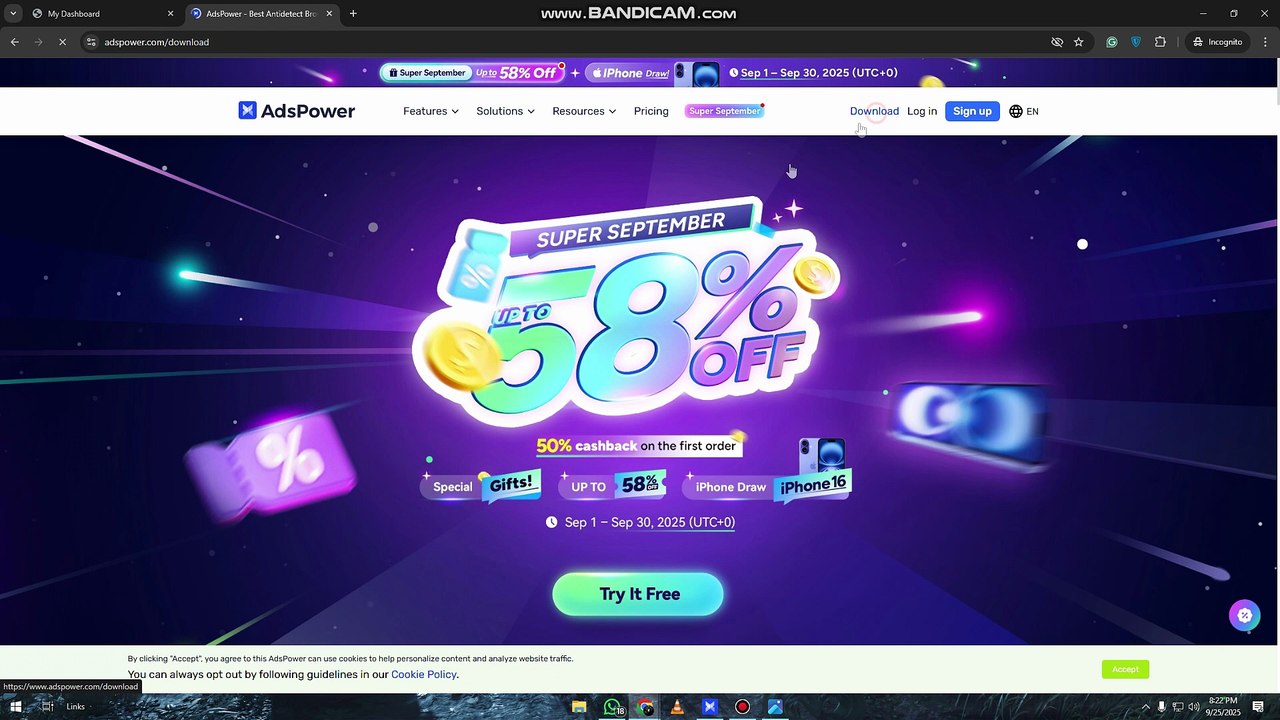
Task: Accept the cookie notice
Action: [x=1125, y=669]
